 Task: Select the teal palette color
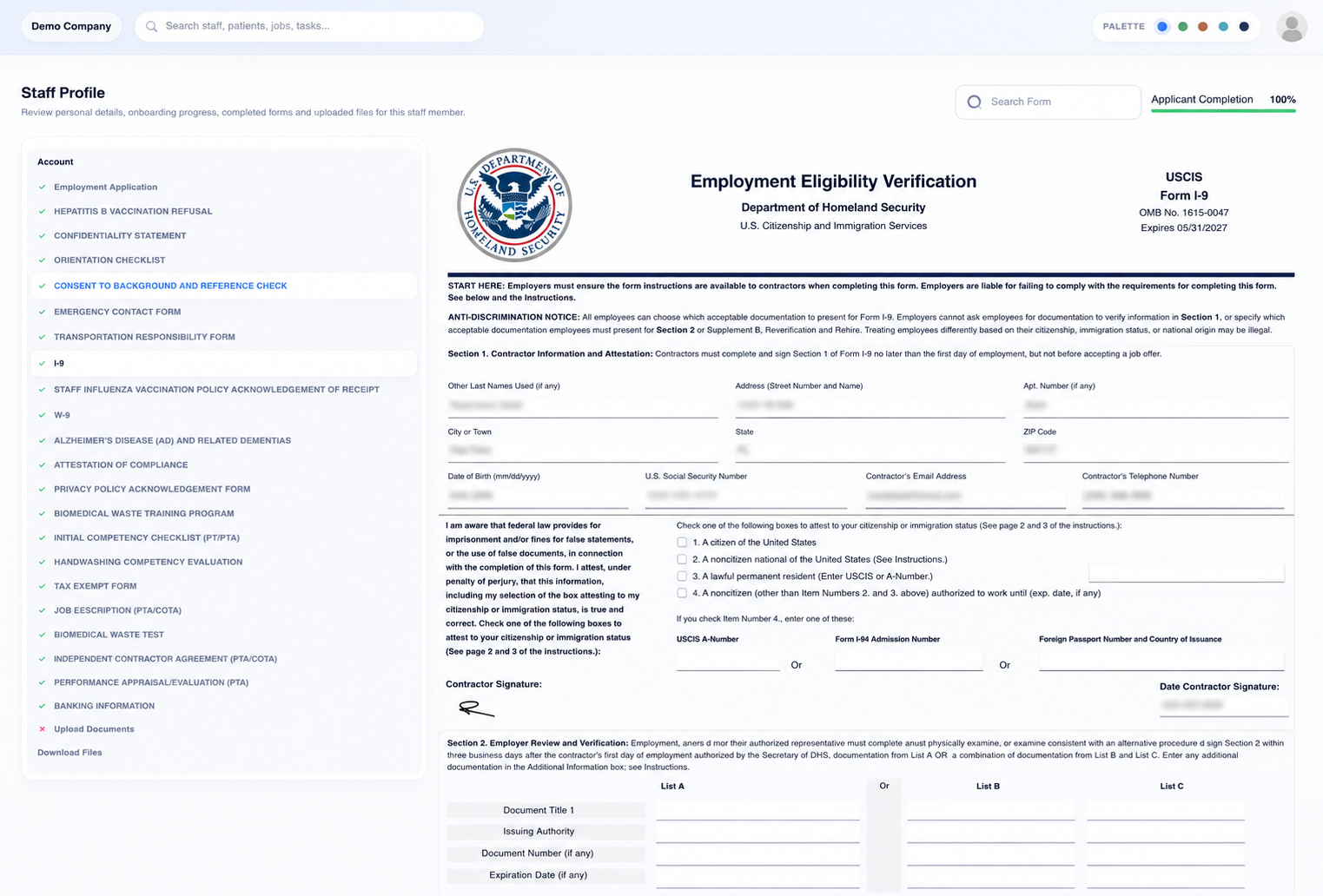click(1223, 26)
